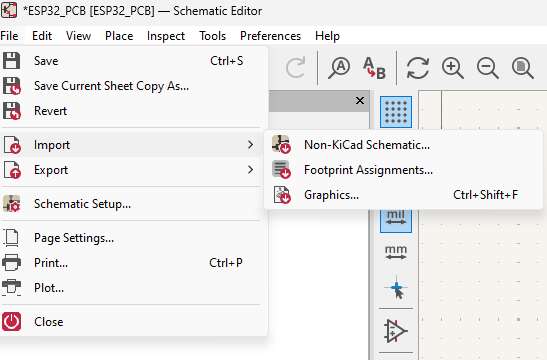Click the Footprint Assignments list icon
The height and width of the screenshot is (360, 547).
point(281,170)
